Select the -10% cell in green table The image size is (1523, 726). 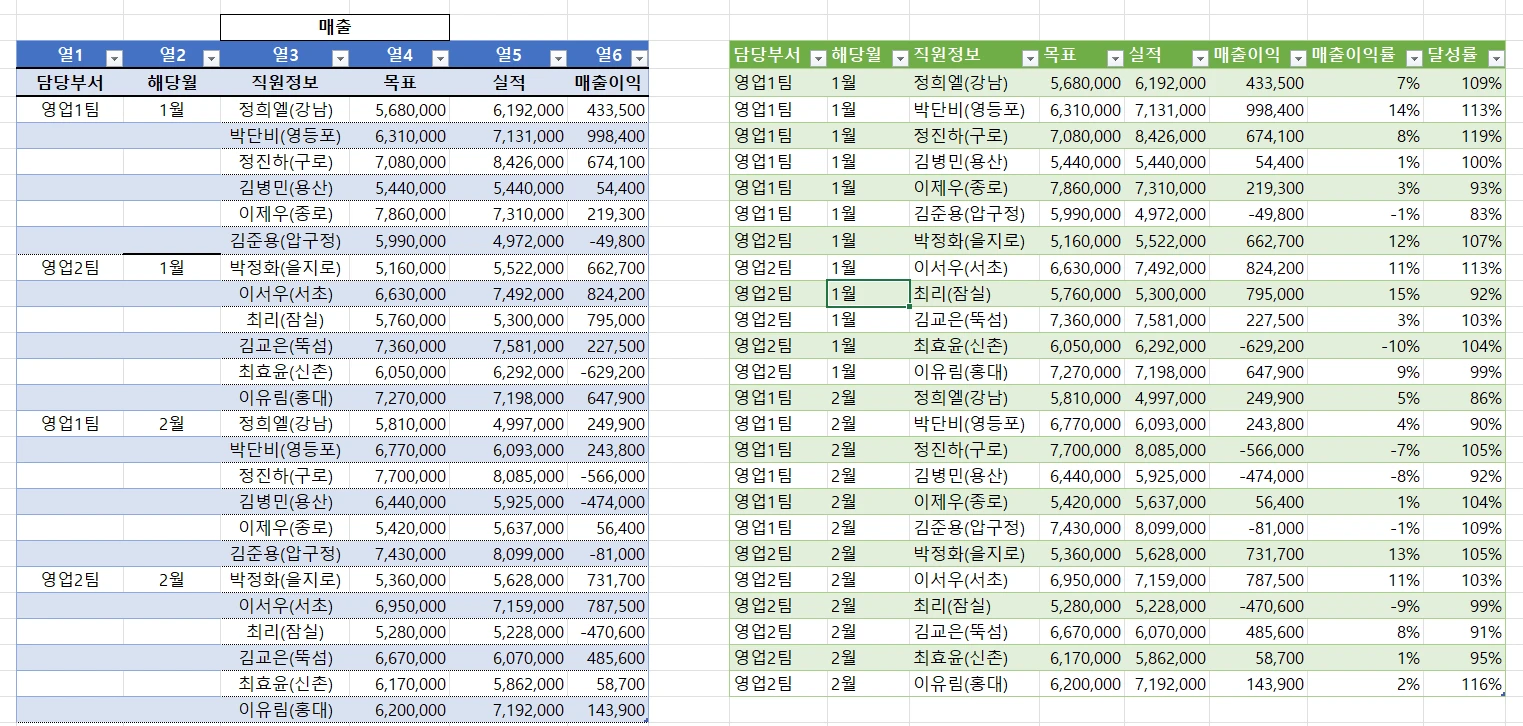(x=1366, y=346)
